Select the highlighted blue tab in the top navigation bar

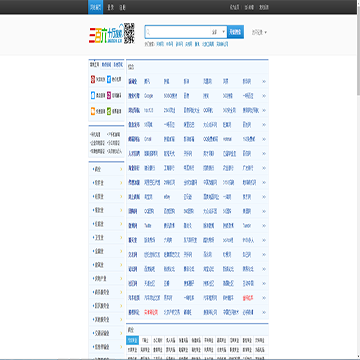coord(96,7)
